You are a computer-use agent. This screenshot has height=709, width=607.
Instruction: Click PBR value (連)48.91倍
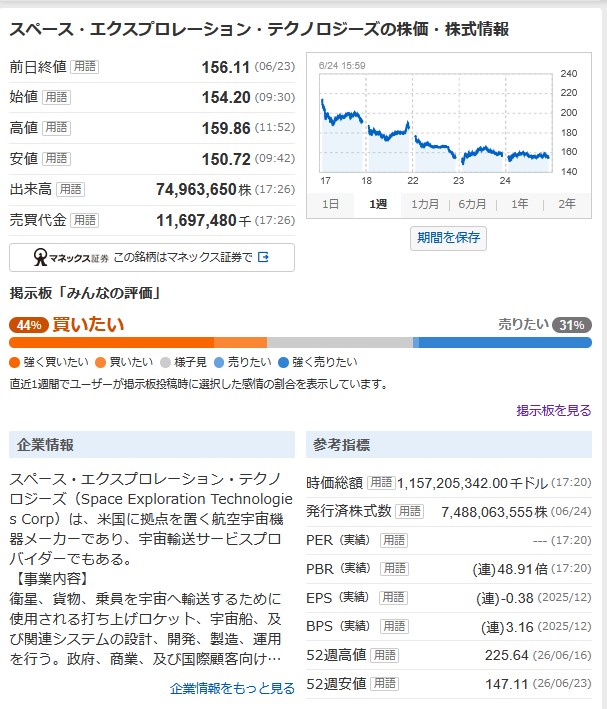pyautogui.click(x=510, y=569)
